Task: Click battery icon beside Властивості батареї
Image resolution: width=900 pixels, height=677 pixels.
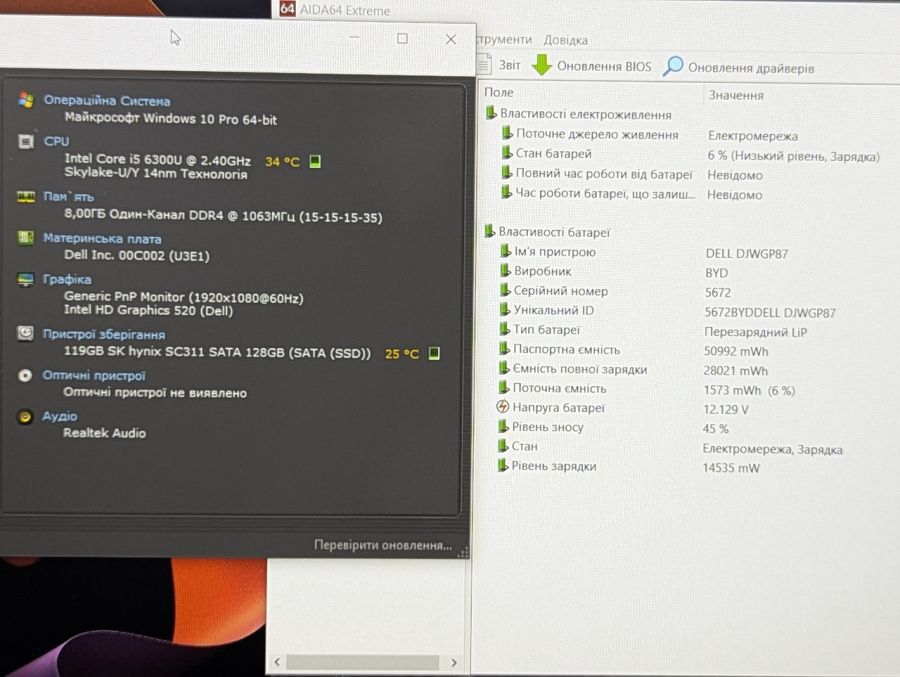Action: click(x=490, y=231)
